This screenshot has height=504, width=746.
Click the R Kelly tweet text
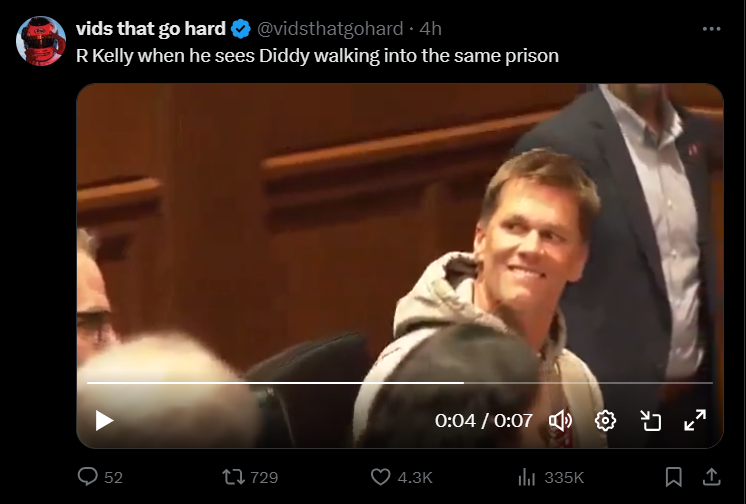(317, 55)
